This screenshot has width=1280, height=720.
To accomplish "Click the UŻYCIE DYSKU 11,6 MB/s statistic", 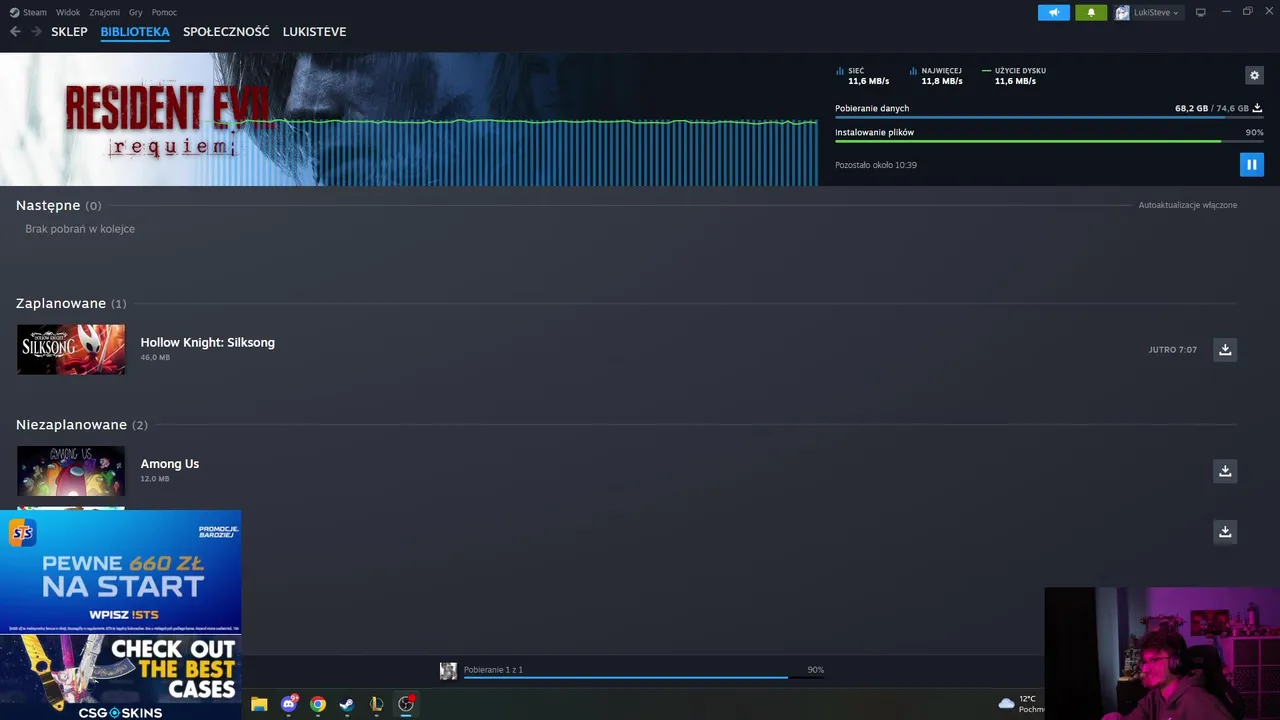I will [1014, 76].
